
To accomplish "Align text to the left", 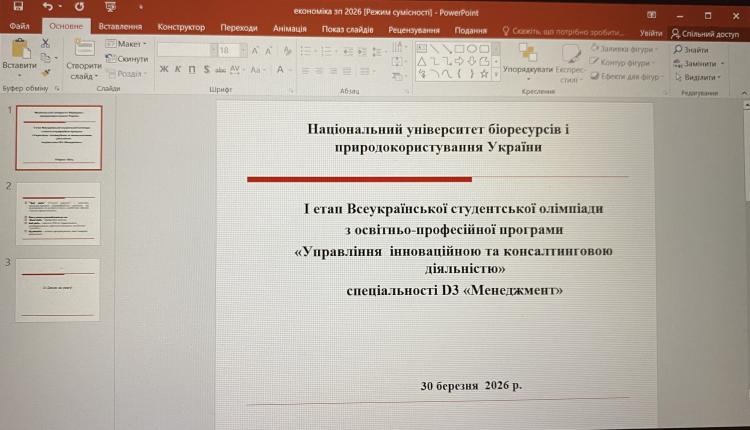I will click(305, 71).
